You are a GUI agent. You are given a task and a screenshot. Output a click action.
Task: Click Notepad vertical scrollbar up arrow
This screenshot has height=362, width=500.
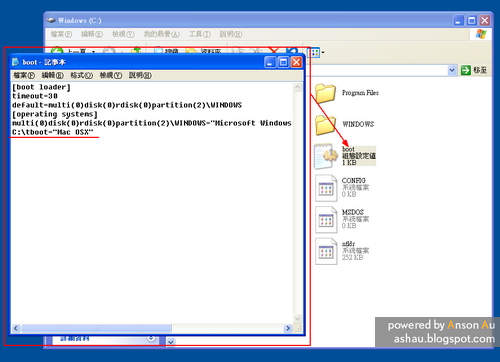click(298, 87)
